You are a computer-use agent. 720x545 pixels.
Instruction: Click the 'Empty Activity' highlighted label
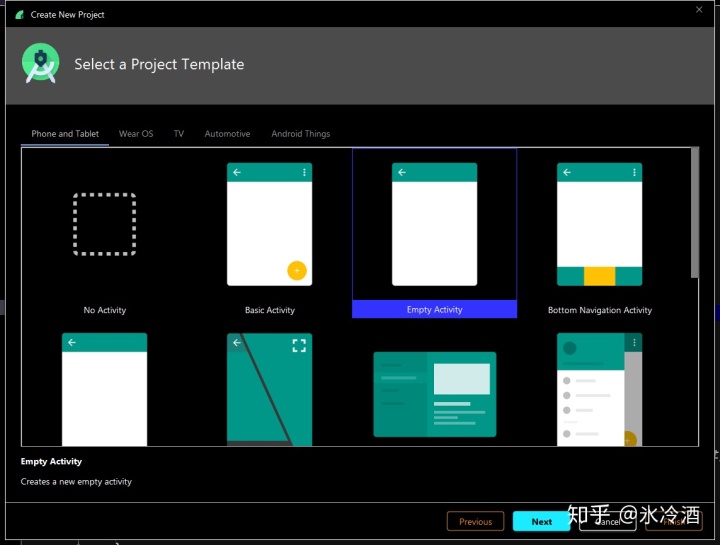(434, 309)
